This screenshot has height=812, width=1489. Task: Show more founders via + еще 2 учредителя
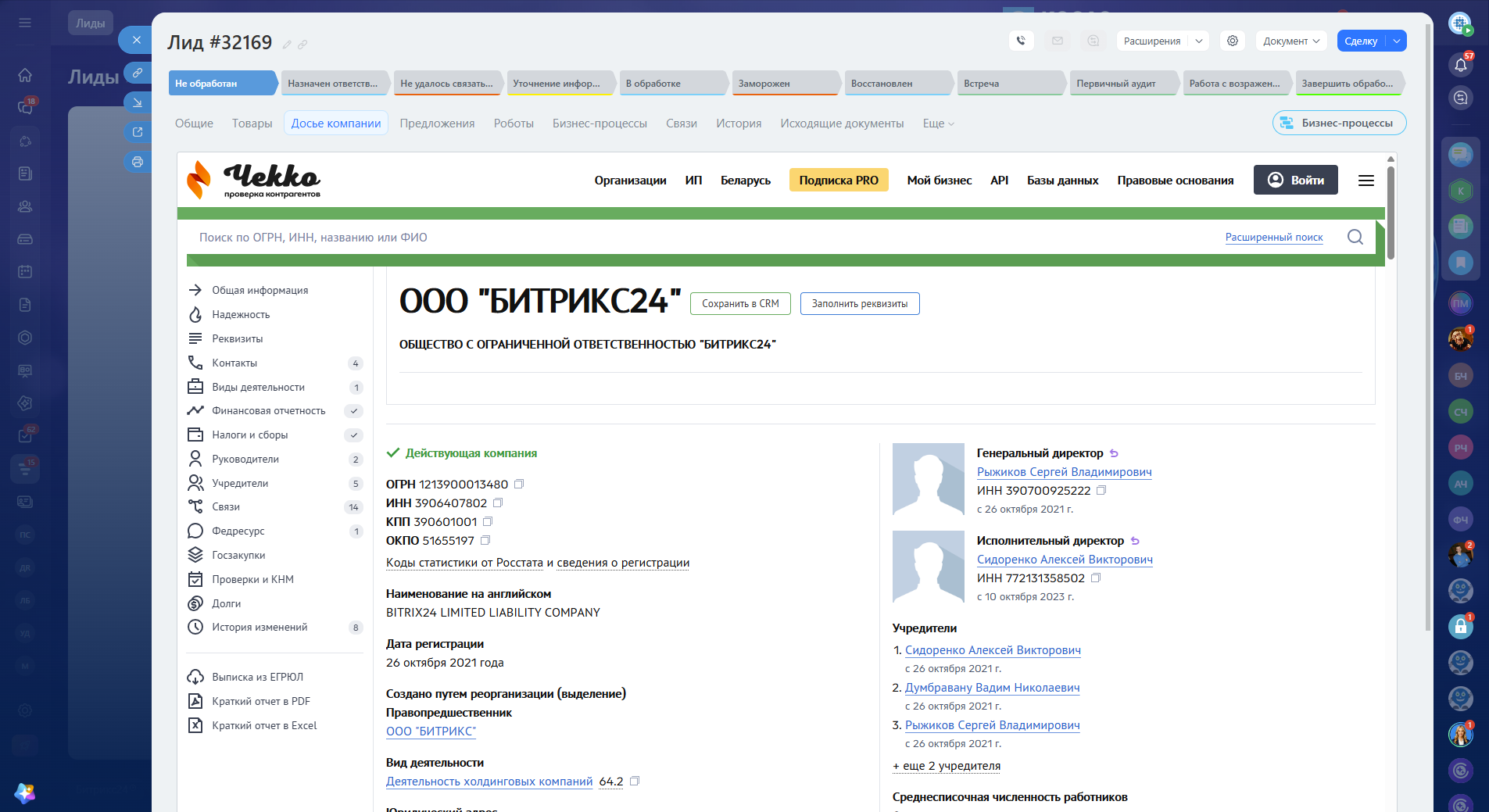coord(947,766)
